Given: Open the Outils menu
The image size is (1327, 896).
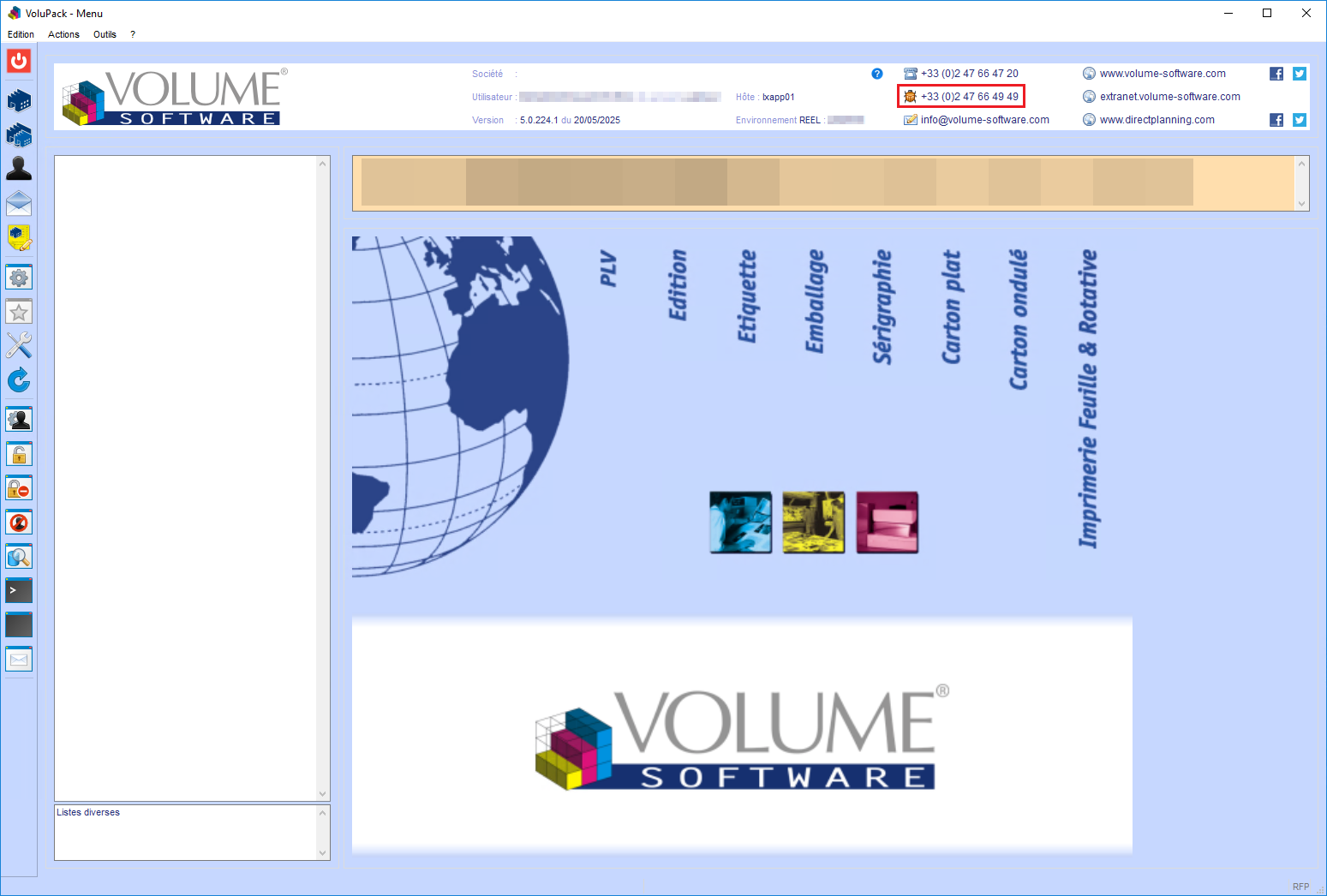Looking at the screenshot, I should tap(105, 34).
